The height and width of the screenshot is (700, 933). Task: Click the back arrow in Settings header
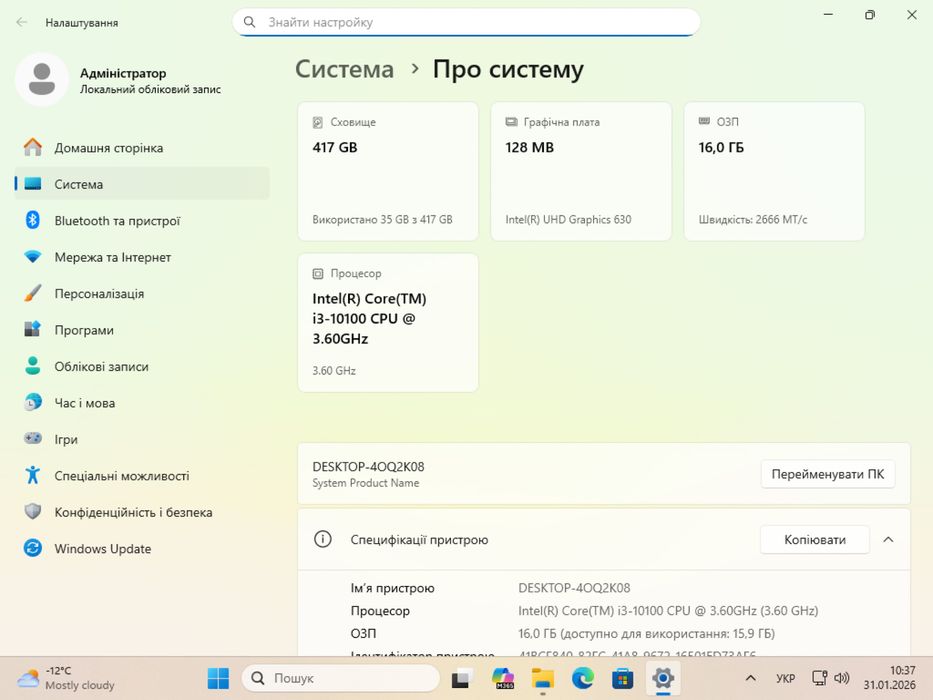click(22, 23)
